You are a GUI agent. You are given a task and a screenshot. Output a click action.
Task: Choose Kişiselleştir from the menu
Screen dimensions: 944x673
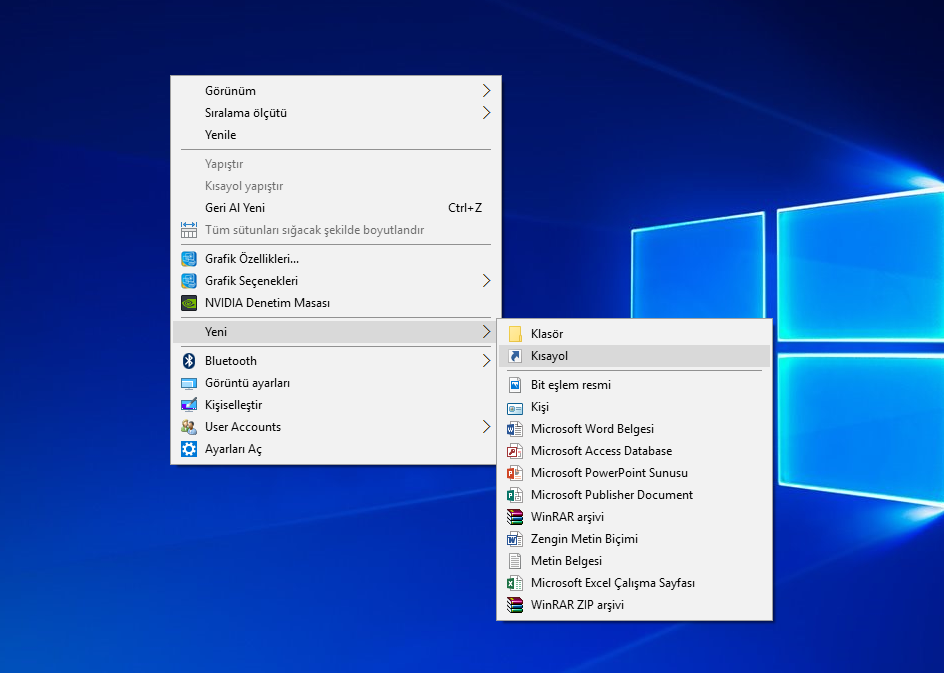pos(336,405)
